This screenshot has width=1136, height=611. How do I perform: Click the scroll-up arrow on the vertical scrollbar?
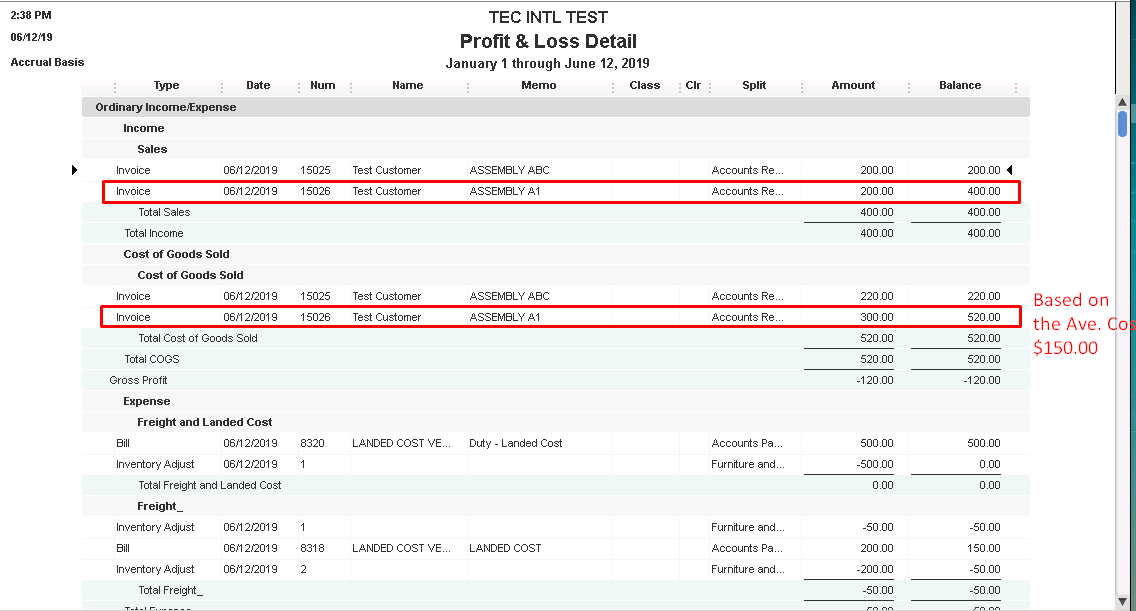click(x=1123, y=102)
